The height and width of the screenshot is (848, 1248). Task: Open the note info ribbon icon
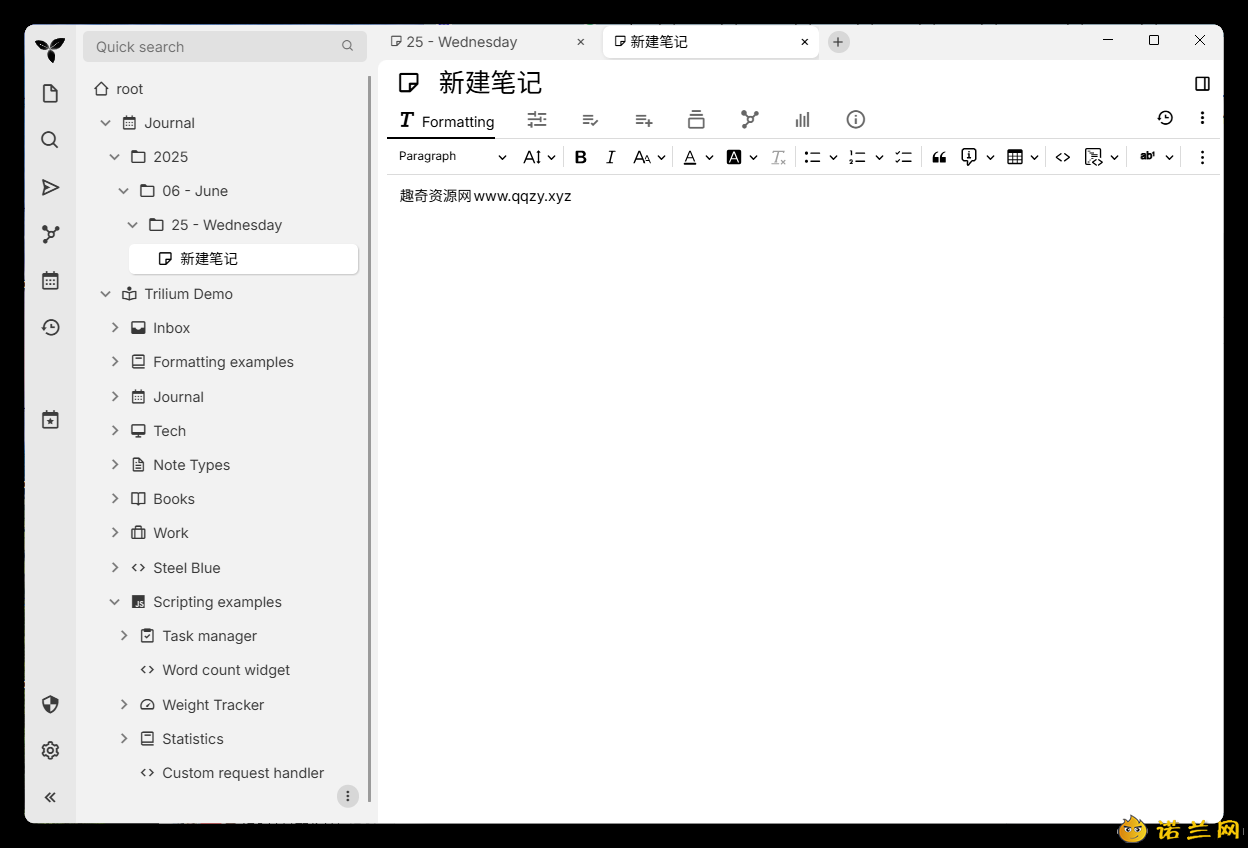click(x=855, y=119)
